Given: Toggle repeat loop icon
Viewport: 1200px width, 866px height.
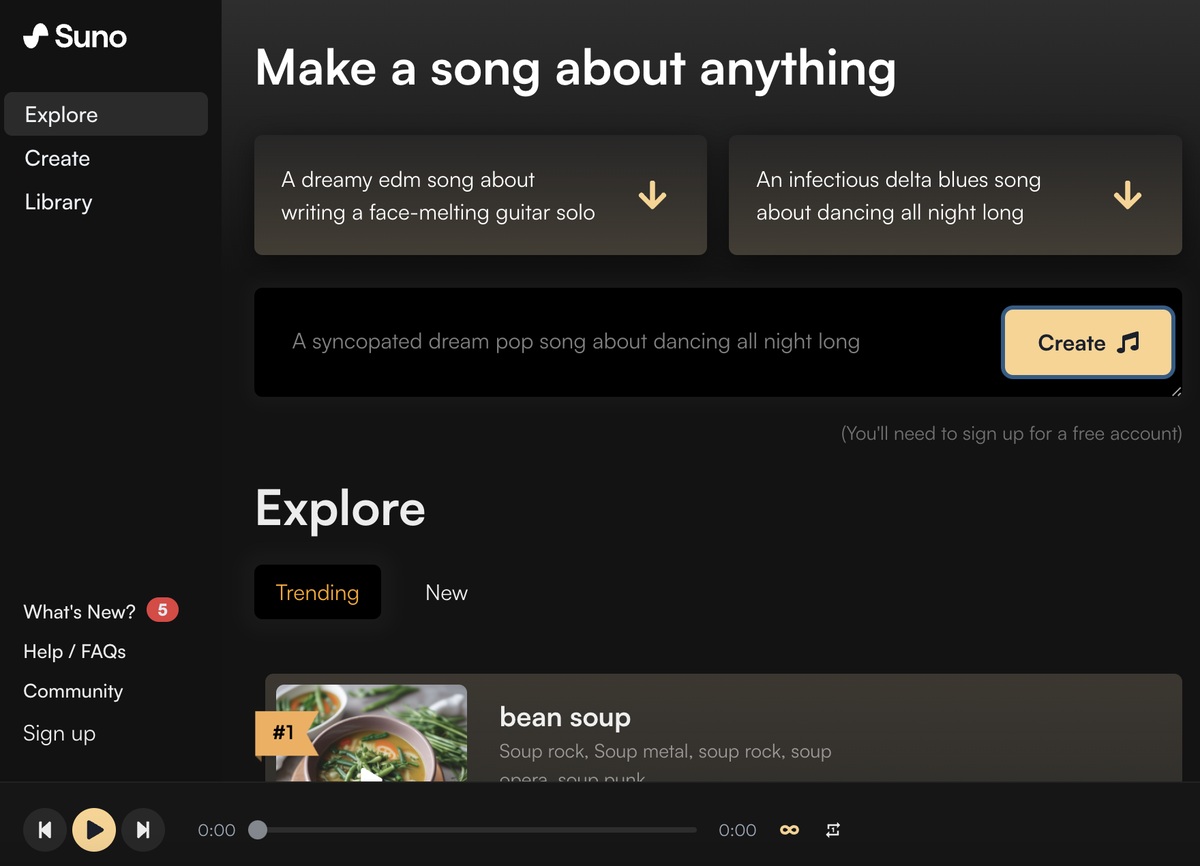Looking at the screenshot, I should click(833, 830).
